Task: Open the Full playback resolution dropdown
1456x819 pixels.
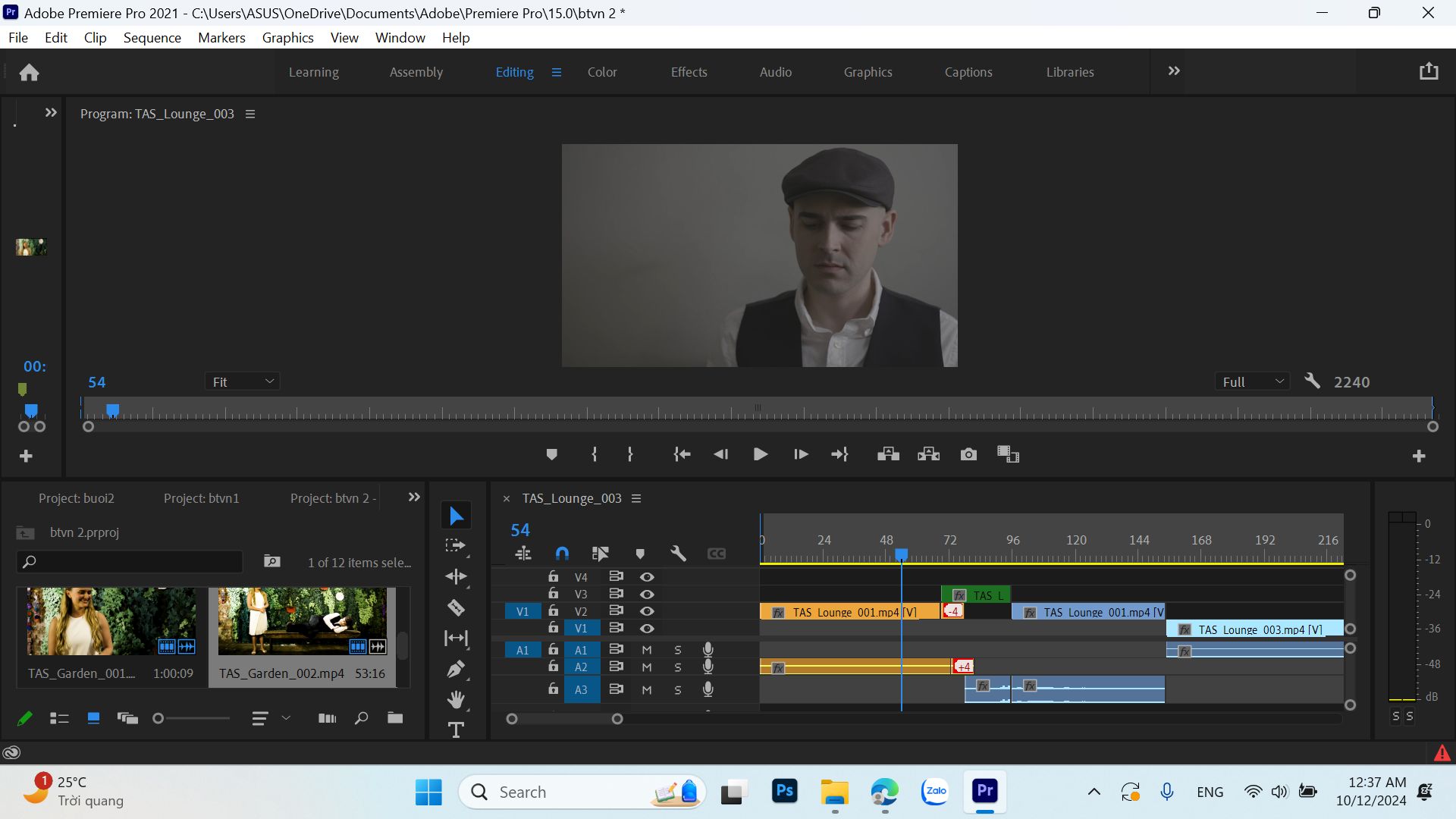Action: click(1252, 381)
